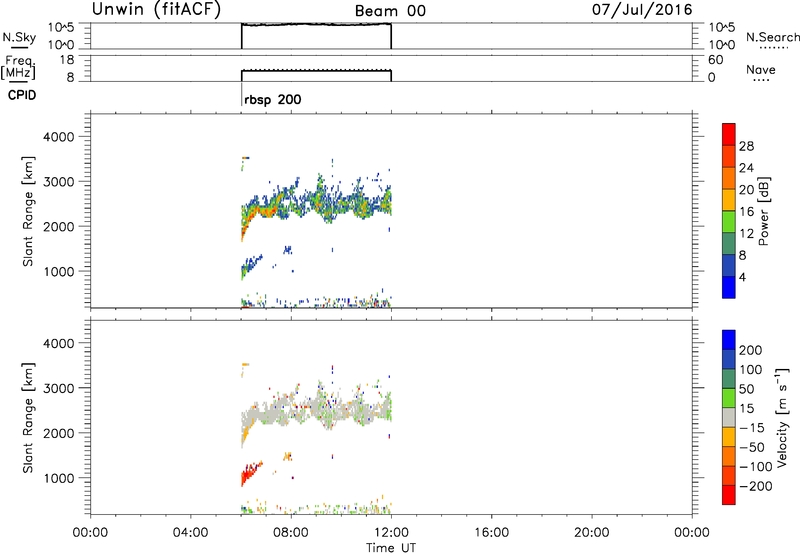
Task: Pick the red top segment of Power colorbar
Action: [729, 134]
